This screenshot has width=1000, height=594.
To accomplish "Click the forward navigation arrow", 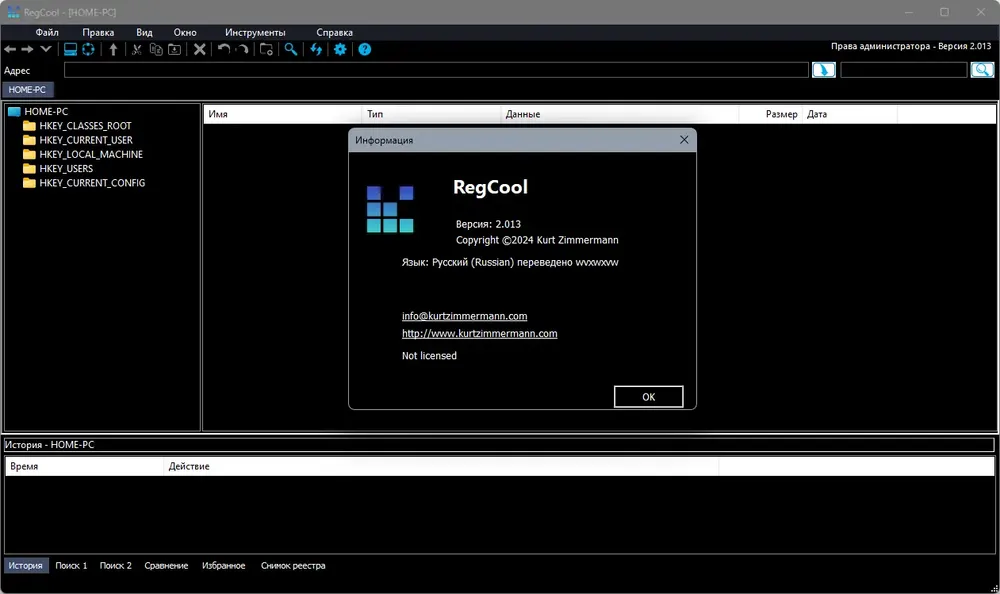I will coord(27,49).
